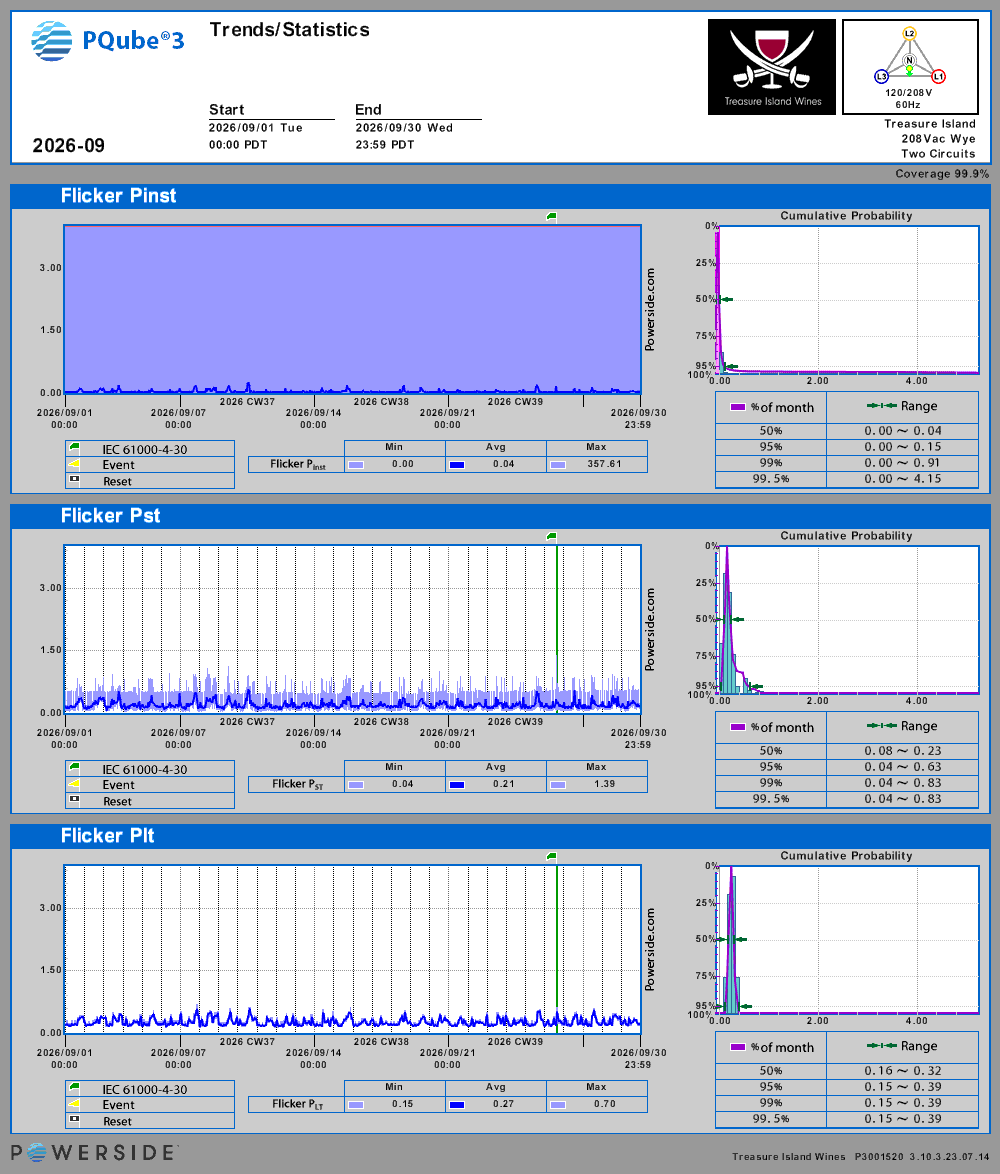The height and width of the screenshot is (1174, 1000).
Task: Click the green vertical marker line in Pst chart
Action: (x=556, y=629)
